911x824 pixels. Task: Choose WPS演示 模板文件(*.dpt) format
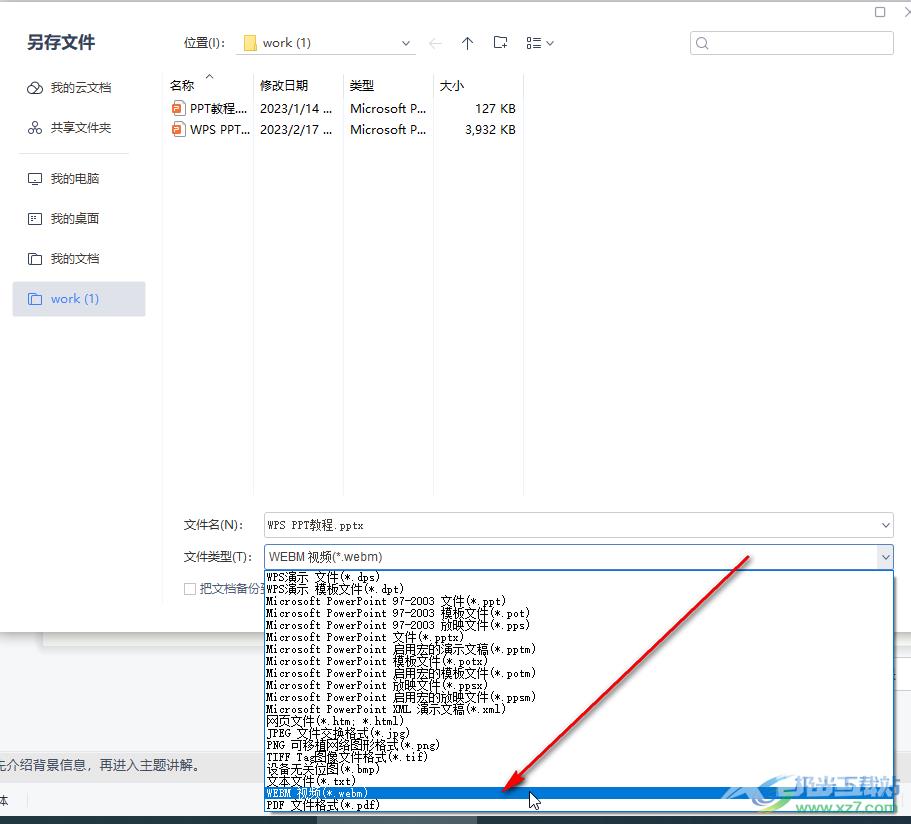579,589
